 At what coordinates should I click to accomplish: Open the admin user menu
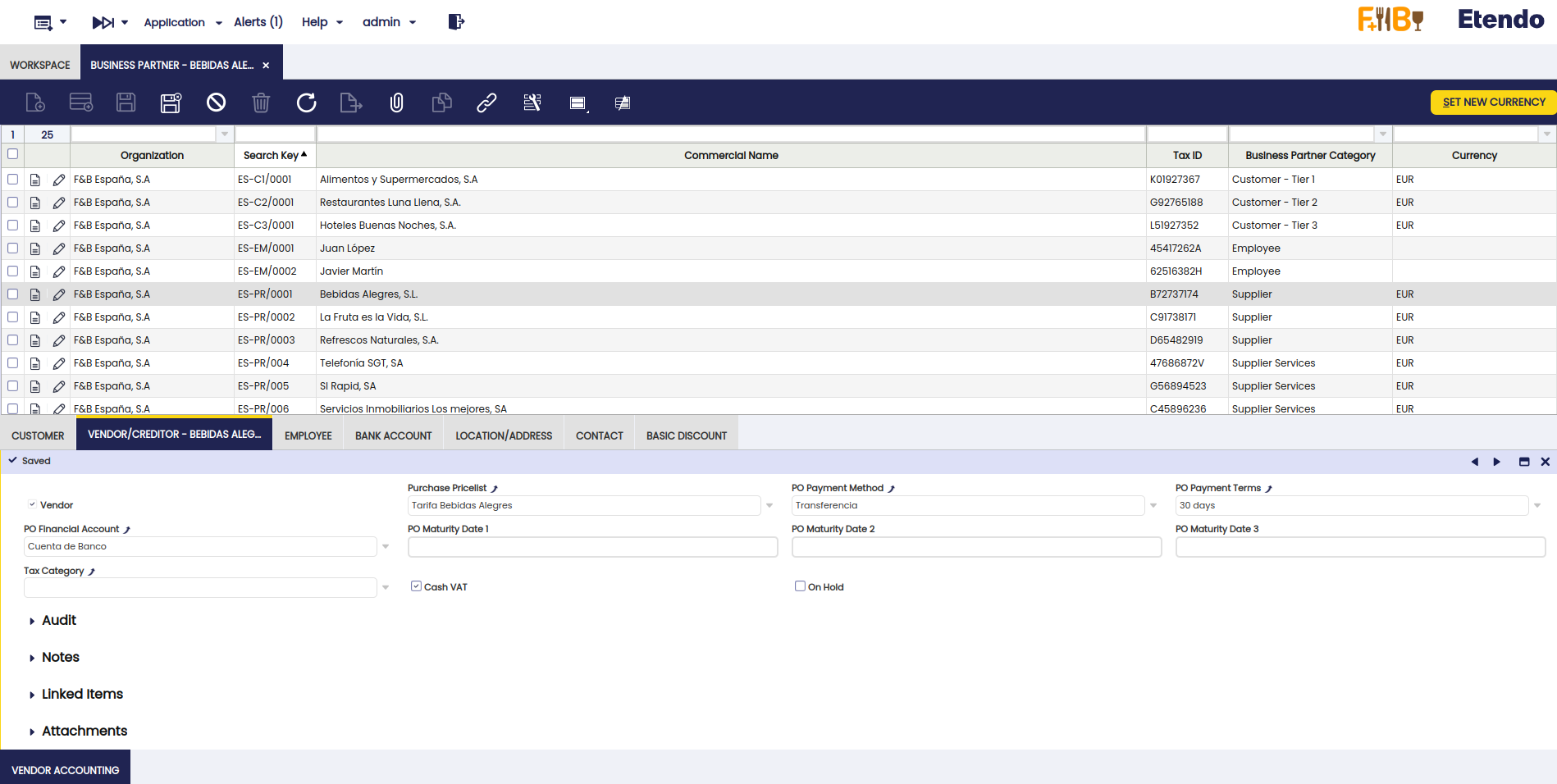[389, 22]
